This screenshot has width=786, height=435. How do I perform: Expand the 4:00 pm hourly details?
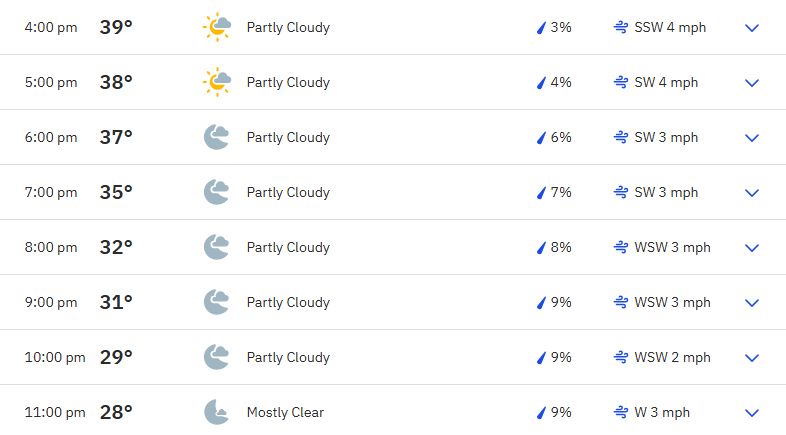pyautogui.click(x=752, y=28)
